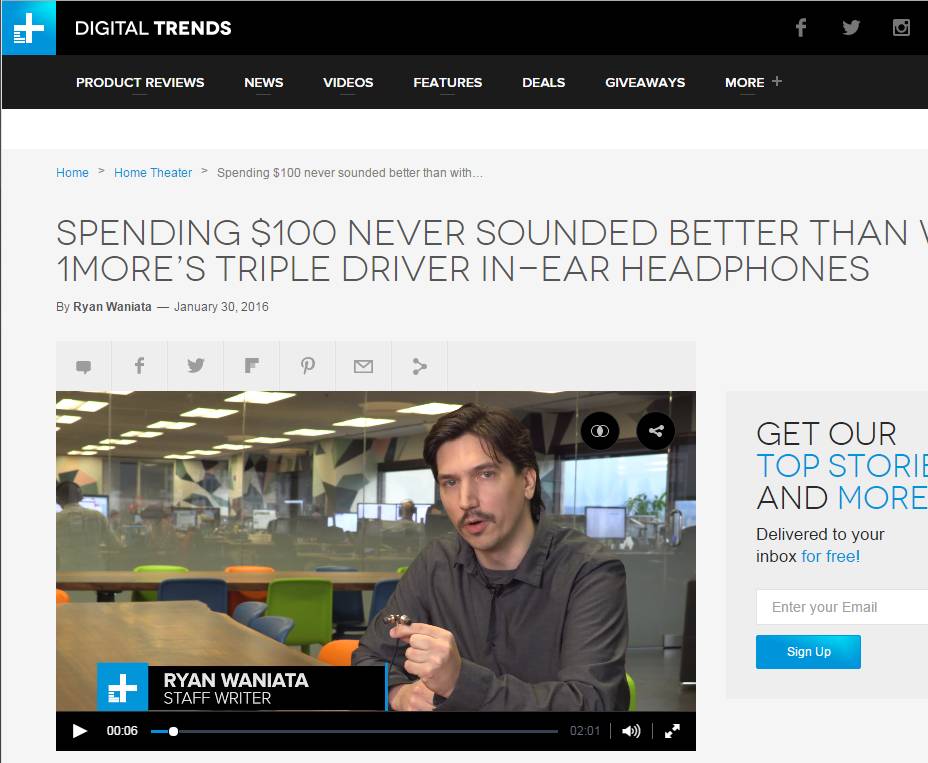Screen dimensions: 928x763
Task: Go to Home breadcrumb link
Action: coord(72,173)
